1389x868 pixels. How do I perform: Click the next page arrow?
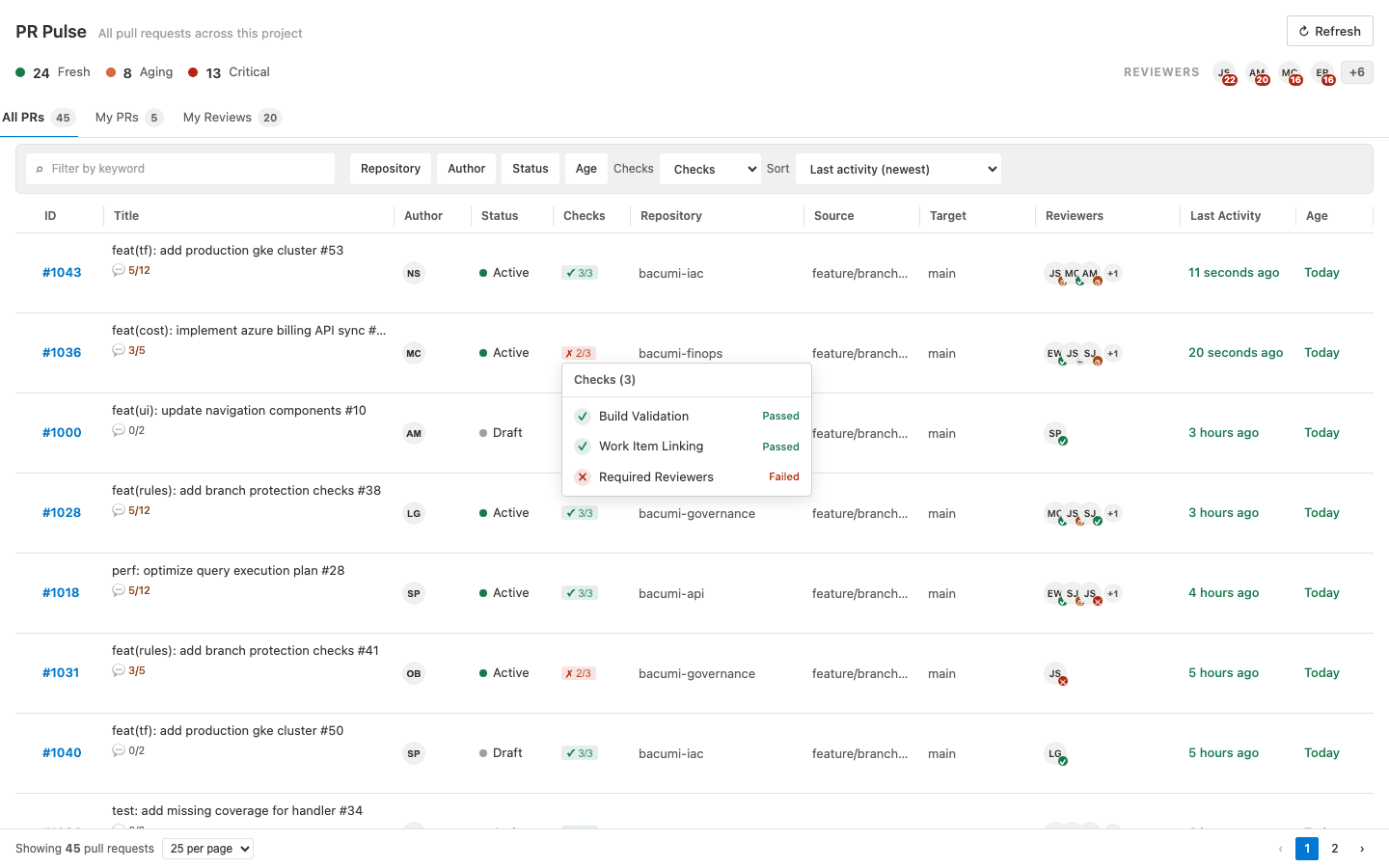1362,849
